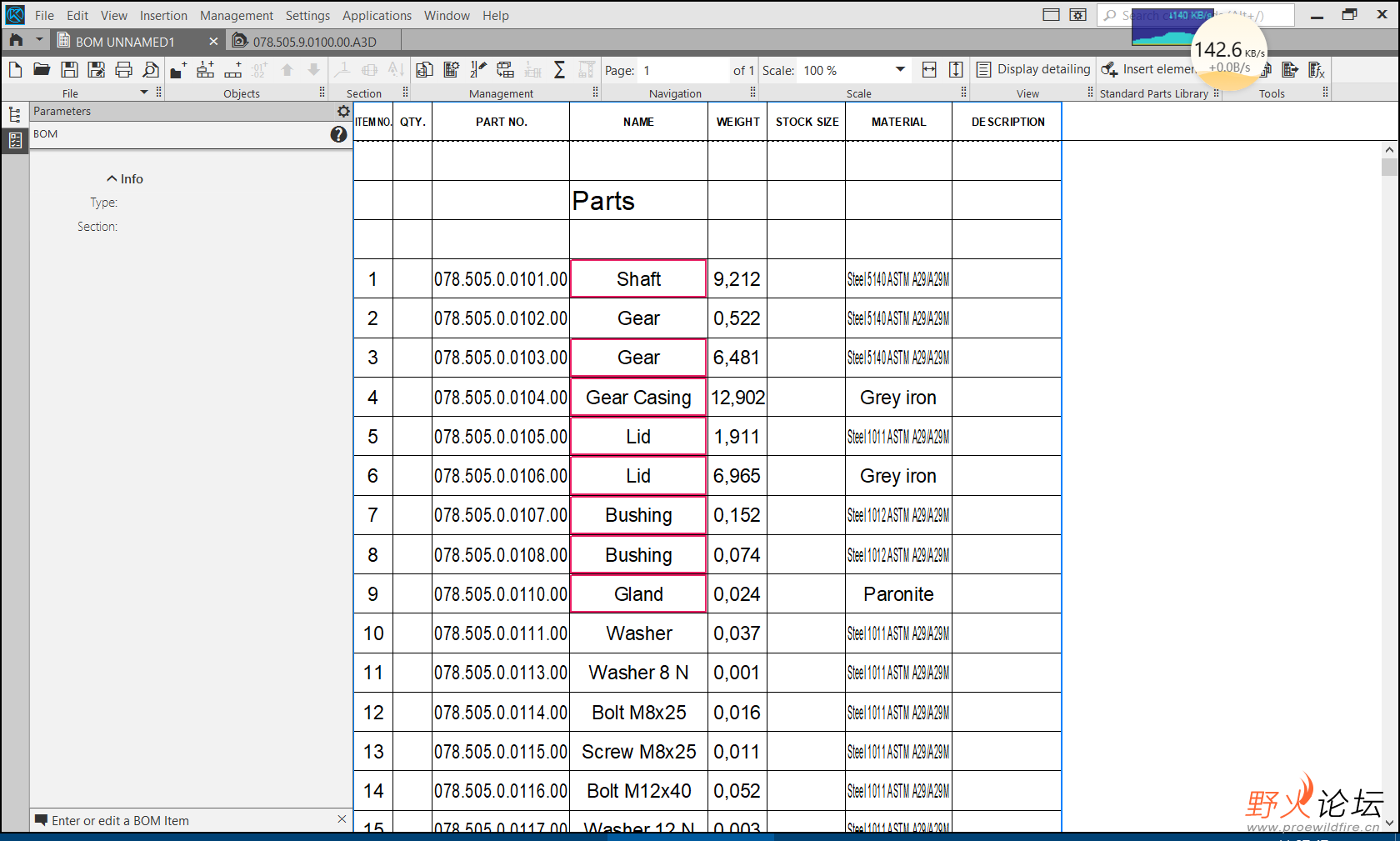Open the Edit menu
Image resolution: width=1400 pixels, height=841 pixels.
click(77, 16)
